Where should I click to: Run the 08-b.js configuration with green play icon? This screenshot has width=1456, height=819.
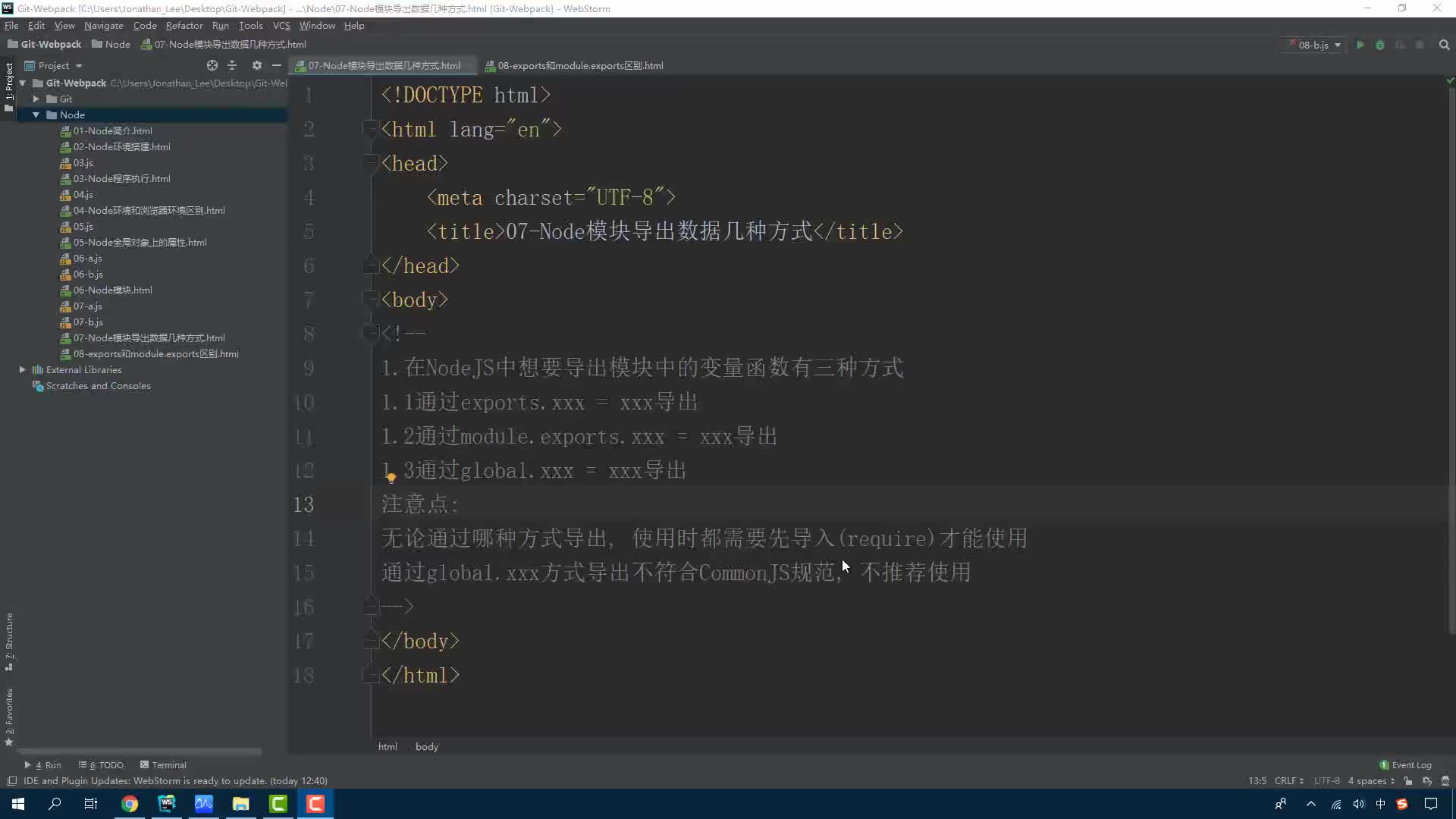coord(1360,45)
